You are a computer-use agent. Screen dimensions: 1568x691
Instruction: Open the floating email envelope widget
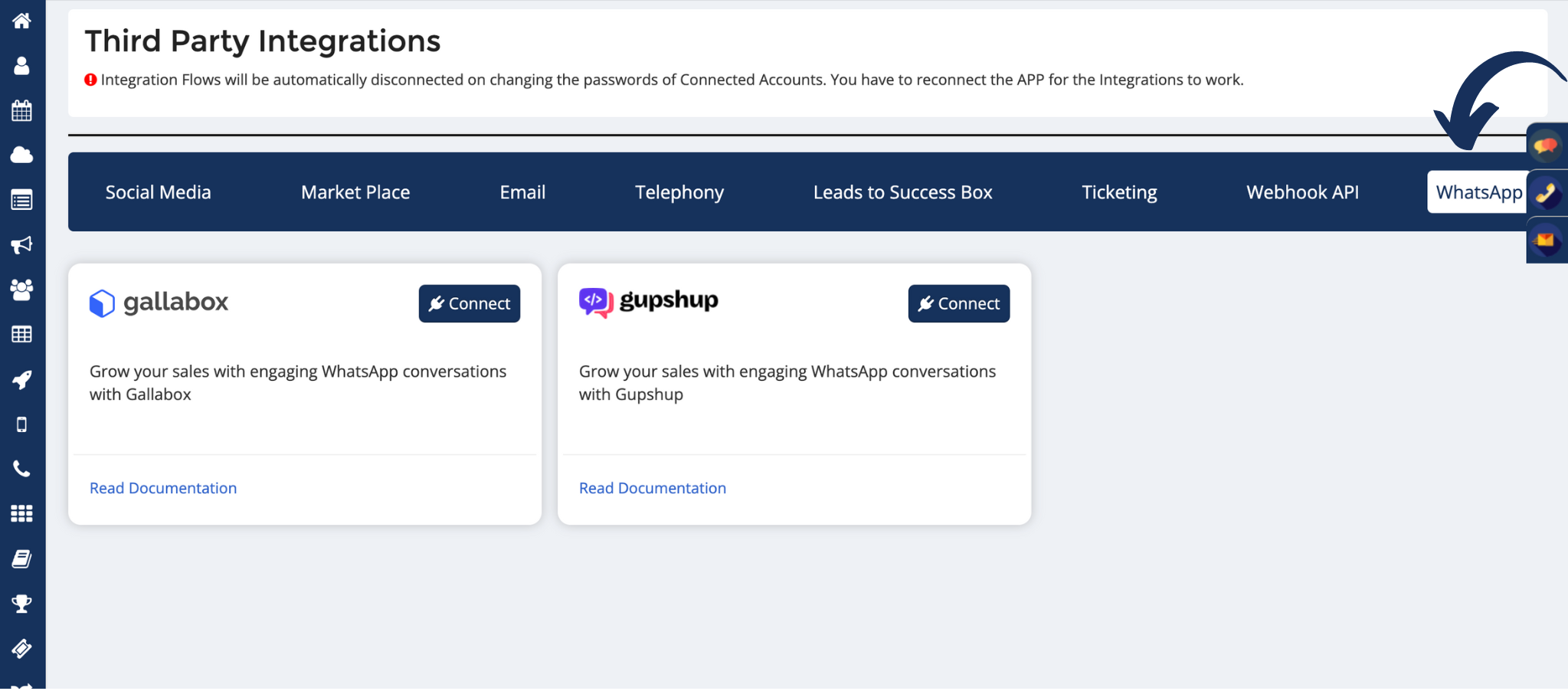point(1546,241)
